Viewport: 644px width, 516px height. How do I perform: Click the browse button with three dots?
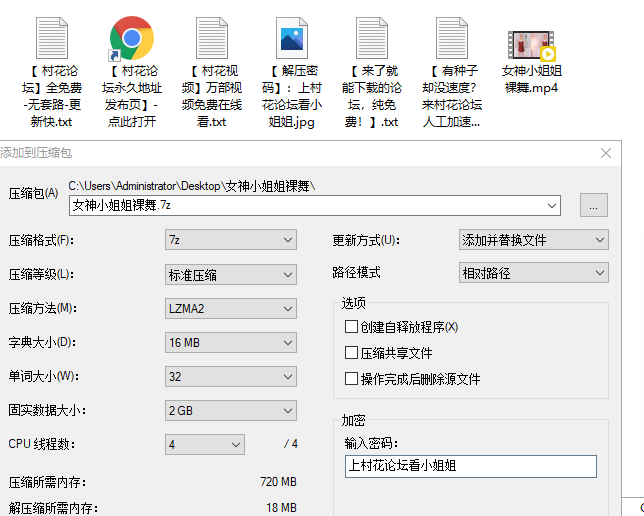(x=592, y=205)
